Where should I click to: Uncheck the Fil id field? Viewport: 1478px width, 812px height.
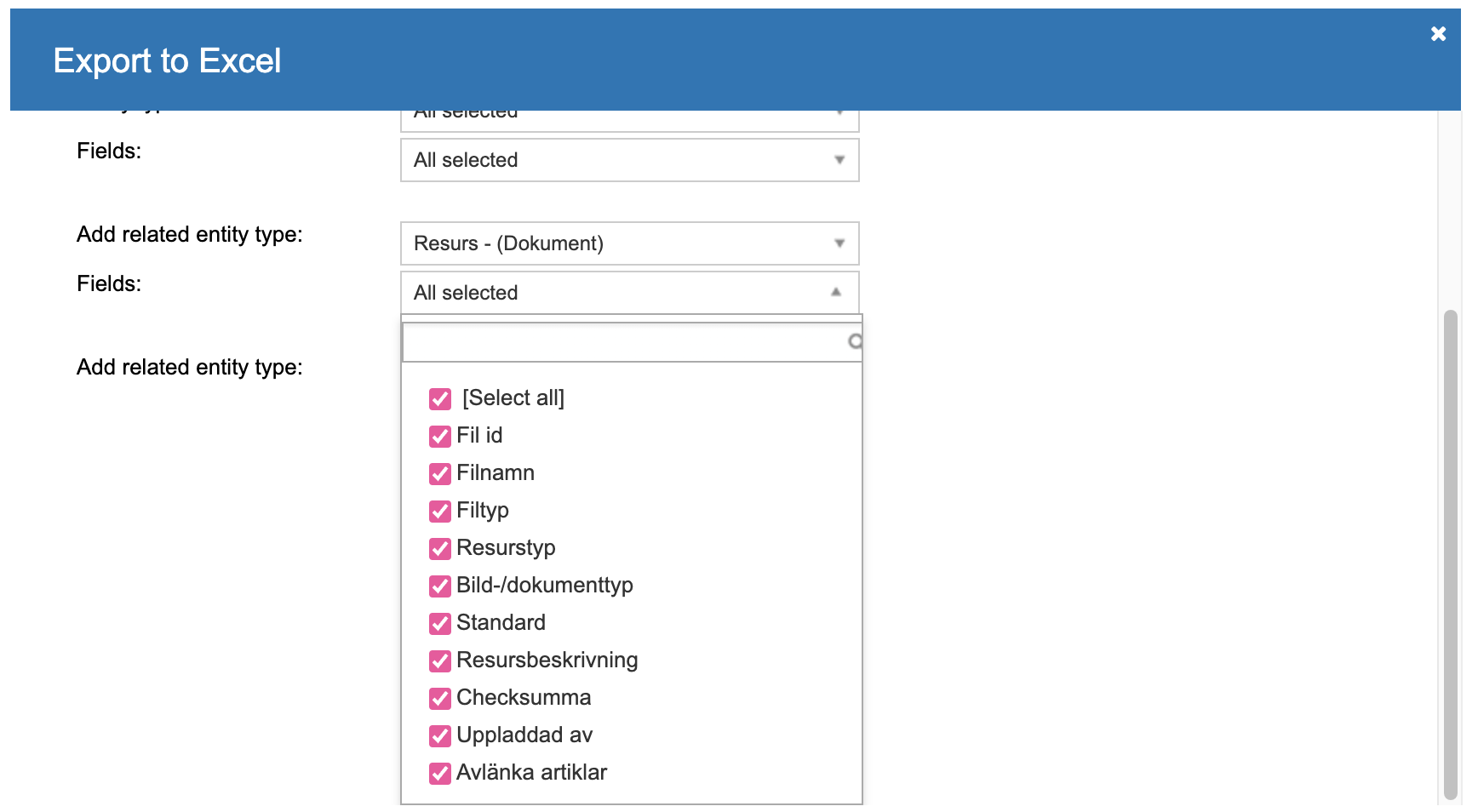pos(440,436)
